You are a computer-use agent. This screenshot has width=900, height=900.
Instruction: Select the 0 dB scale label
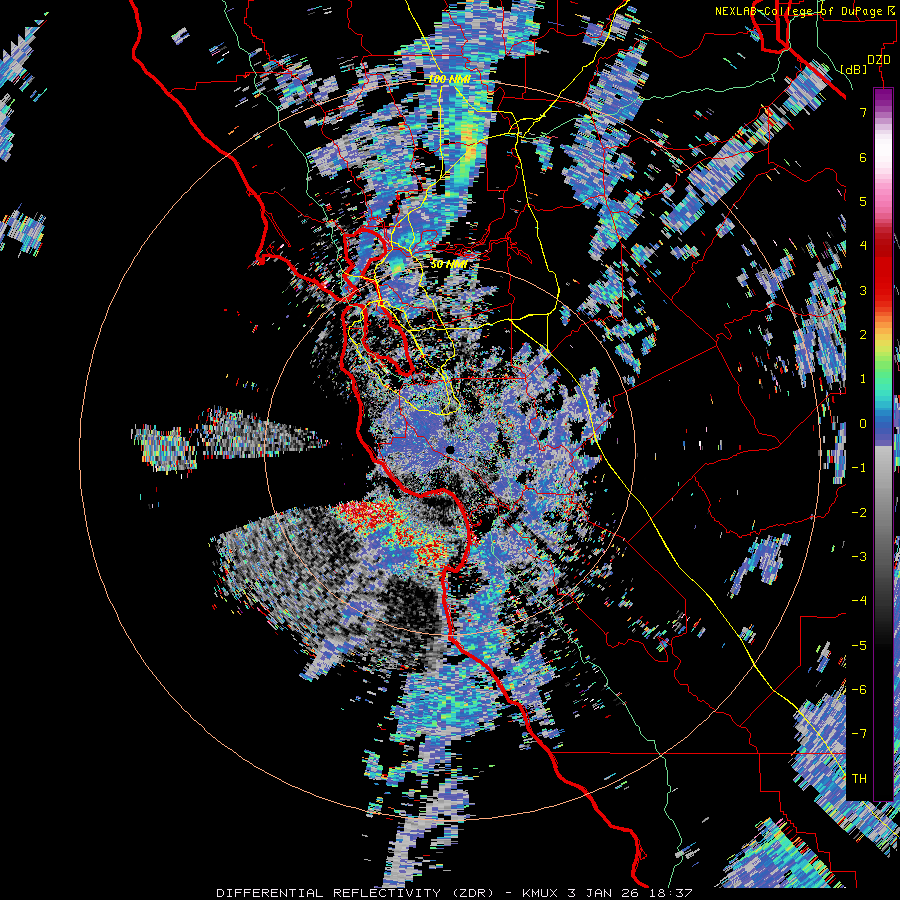[863, 423]
